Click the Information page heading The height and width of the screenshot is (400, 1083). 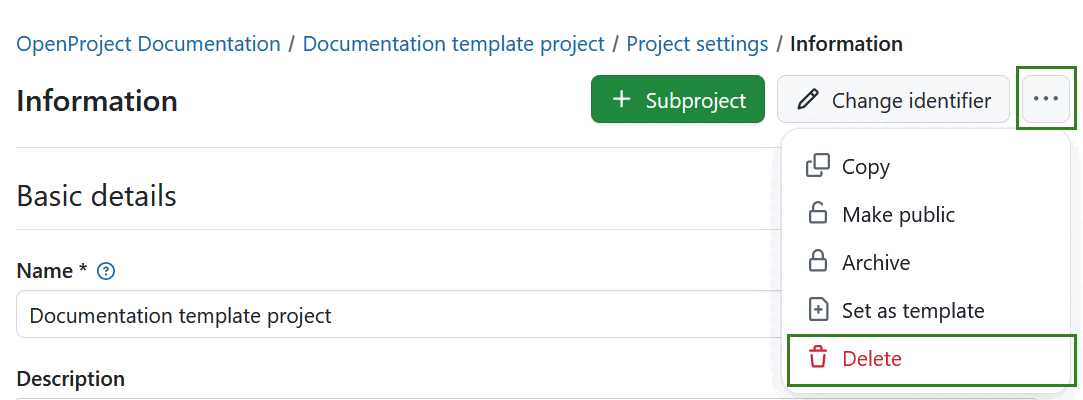pyautogui.click(x=97, y=101)
